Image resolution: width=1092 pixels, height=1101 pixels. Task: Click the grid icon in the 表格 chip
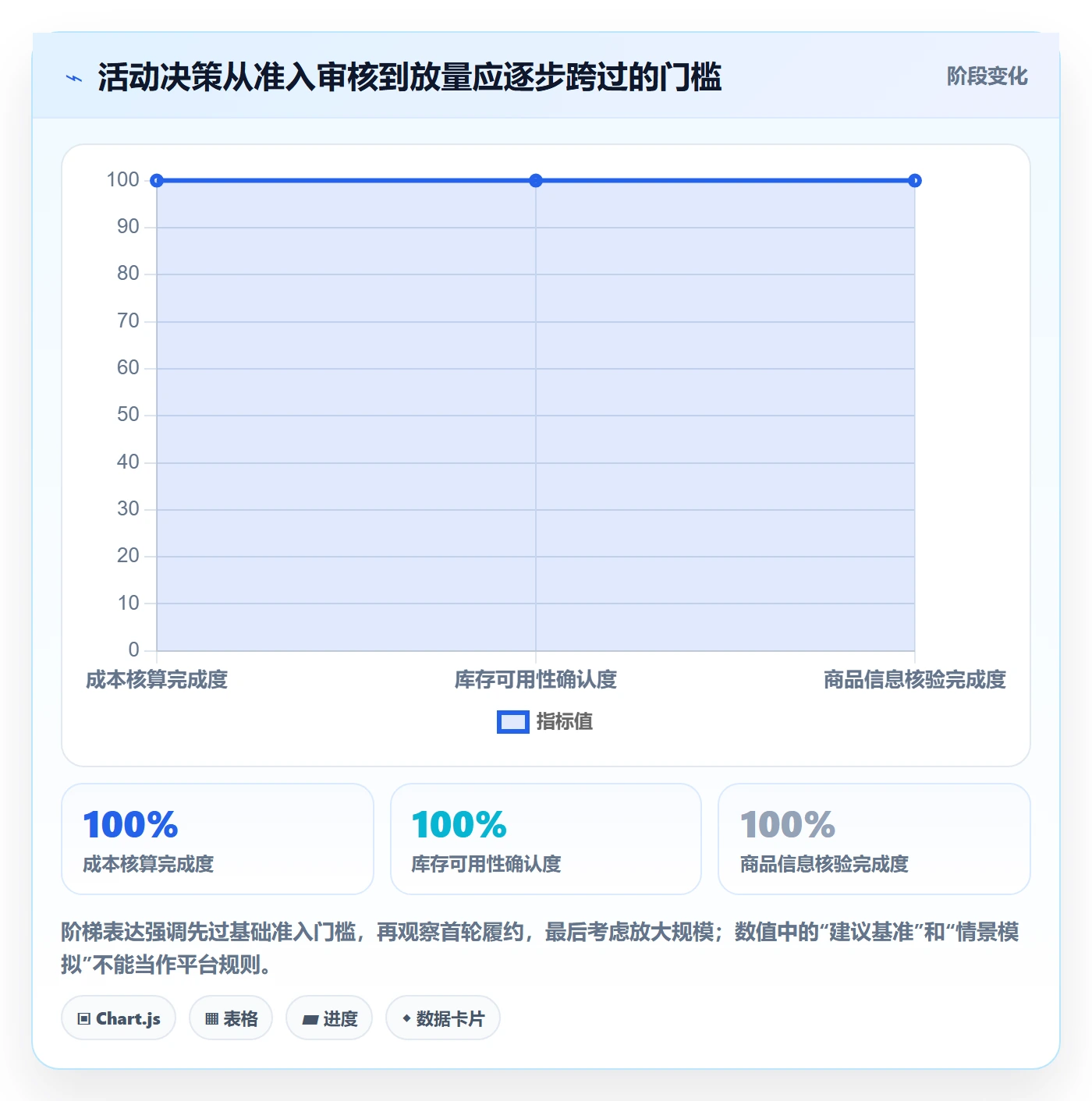(211, 1019)
